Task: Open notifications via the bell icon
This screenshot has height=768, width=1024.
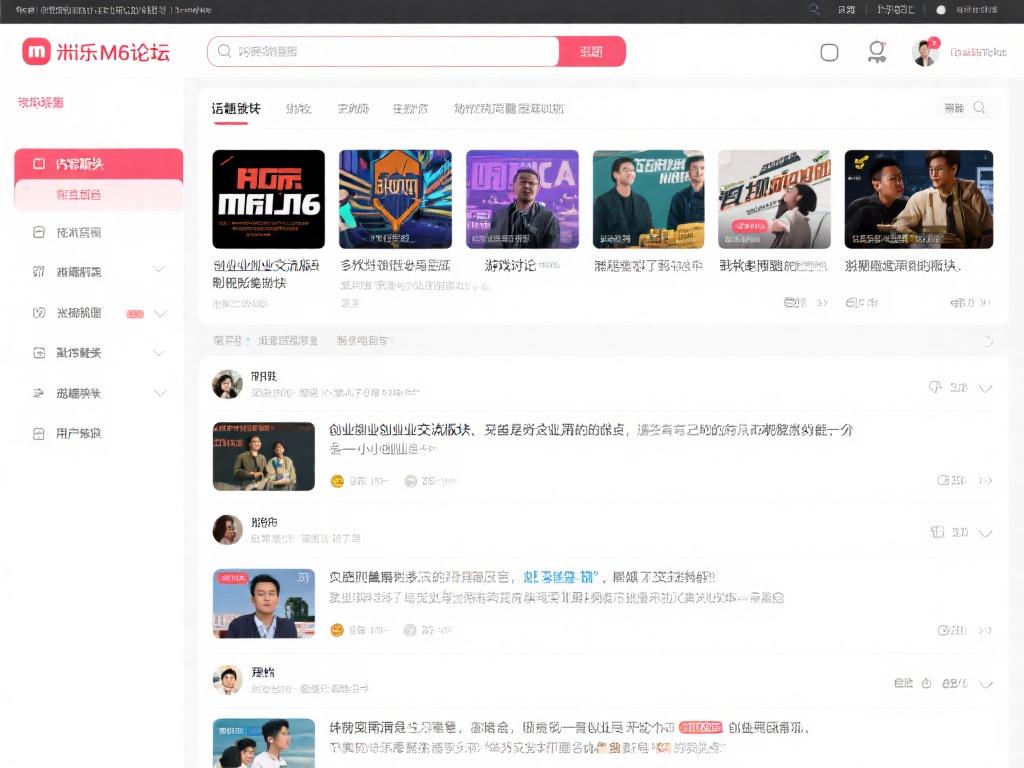Action: tap(876, 52)
